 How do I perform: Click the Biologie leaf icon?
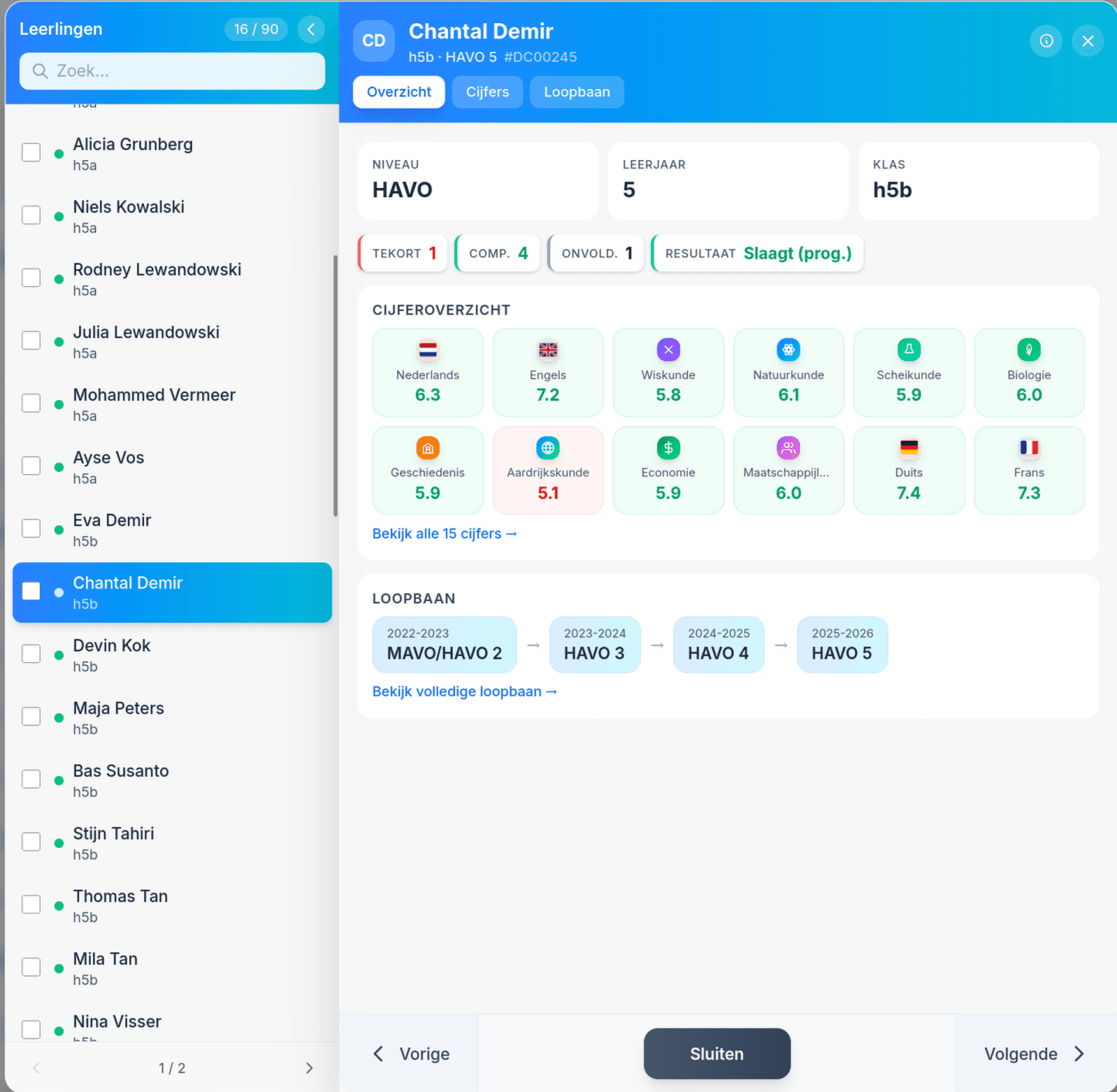1029,350
